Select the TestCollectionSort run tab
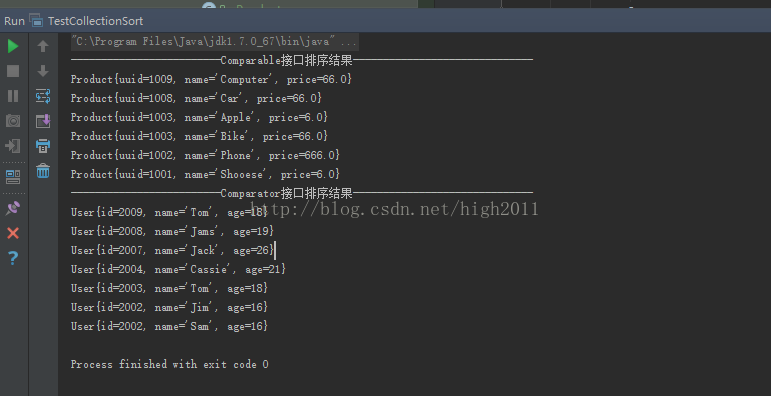The image size is (771, 396). (95, 21)
